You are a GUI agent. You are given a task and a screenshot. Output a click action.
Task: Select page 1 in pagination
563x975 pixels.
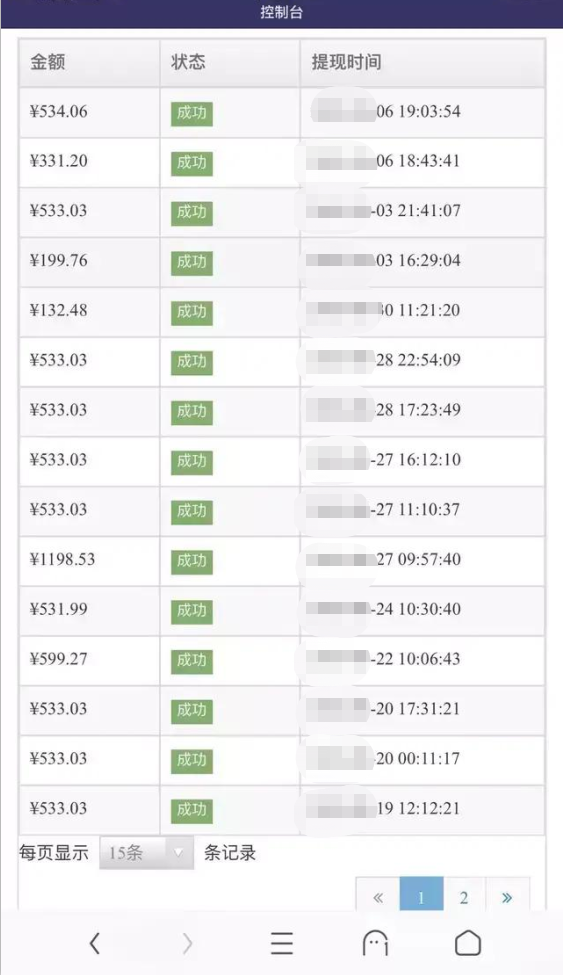421,897
